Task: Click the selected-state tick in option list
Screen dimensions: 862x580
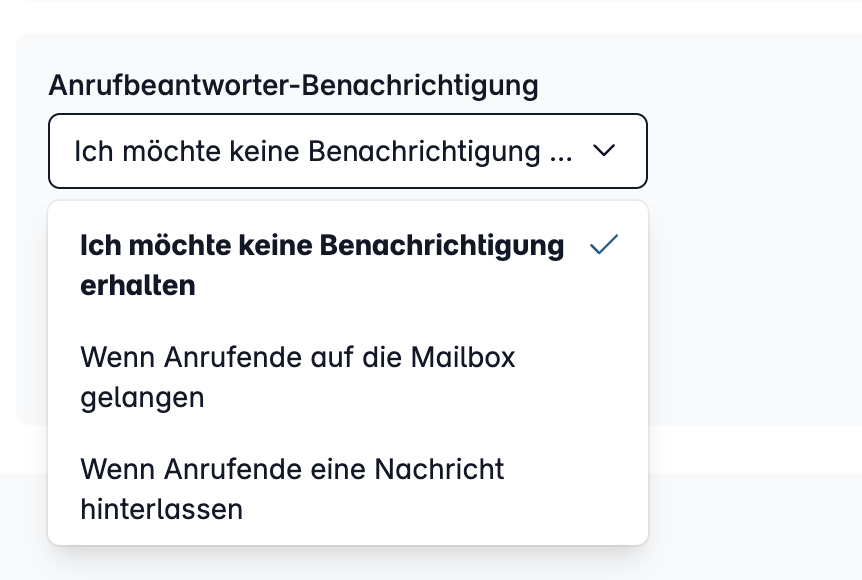Action: [604, 245]
